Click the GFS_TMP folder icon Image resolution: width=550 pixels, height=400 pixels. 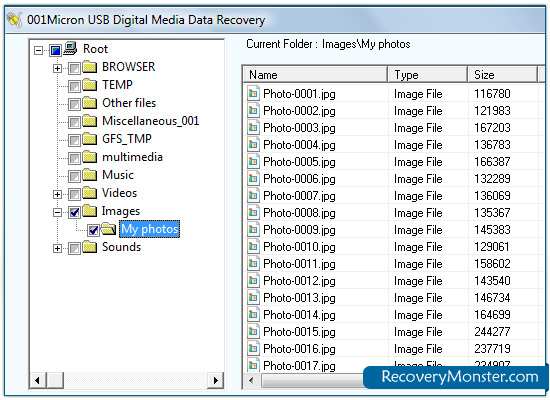[90, 139]
